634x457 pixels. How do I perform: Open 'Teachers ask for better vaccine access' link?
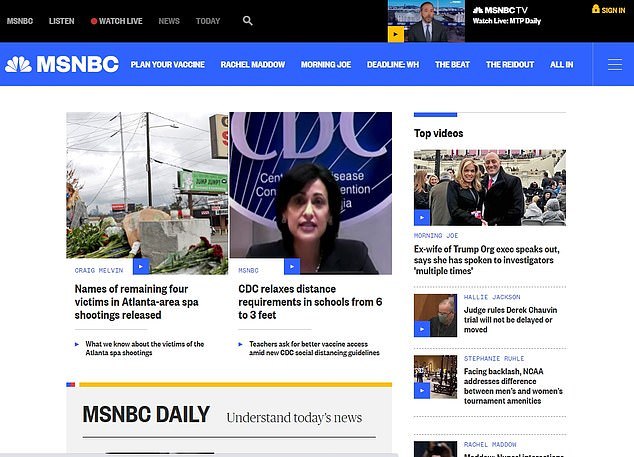[x=314, y=348]
